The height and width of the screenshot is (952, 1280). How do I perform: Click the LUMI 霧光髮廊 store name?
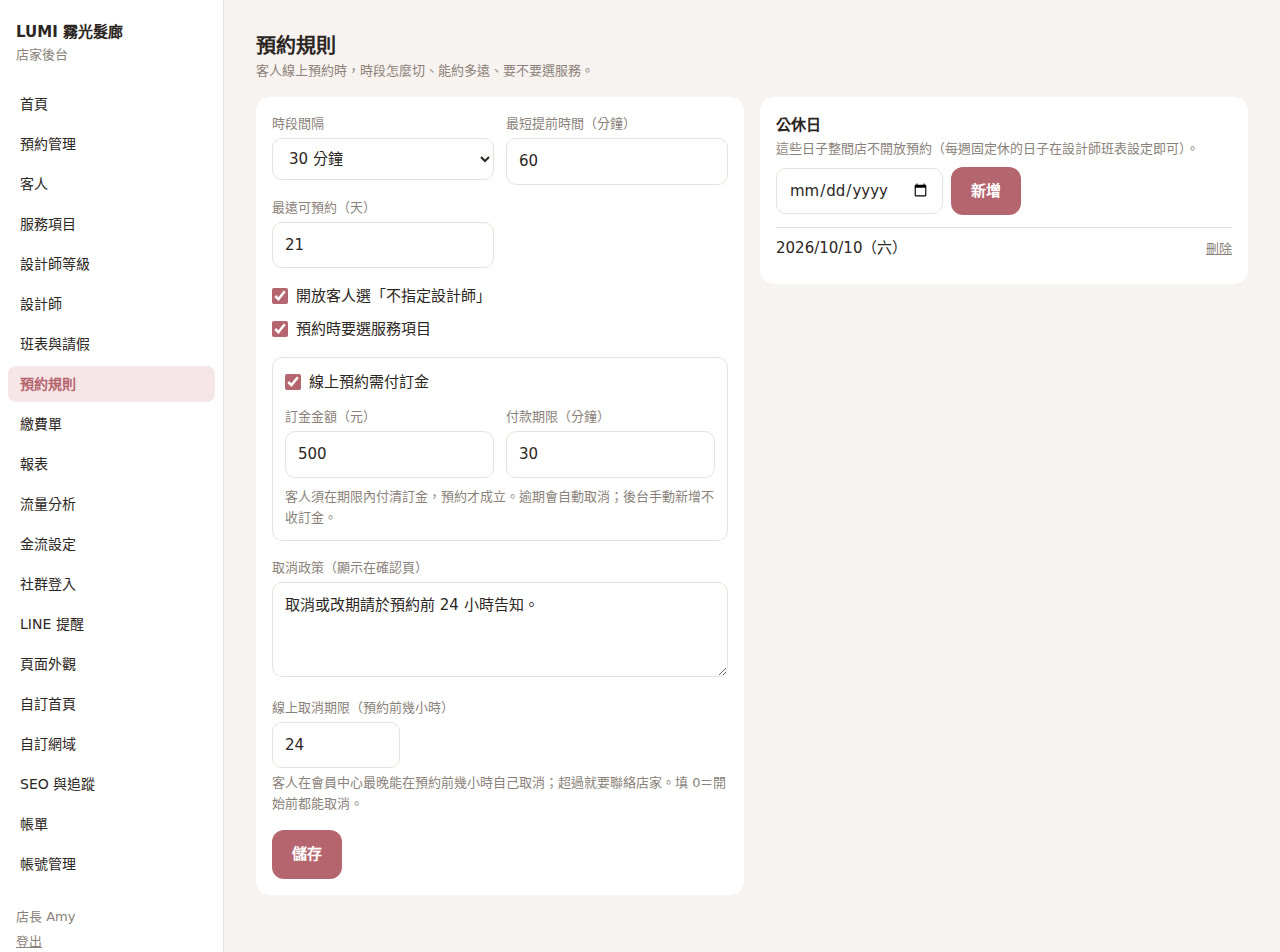click(x=70, y=32)
